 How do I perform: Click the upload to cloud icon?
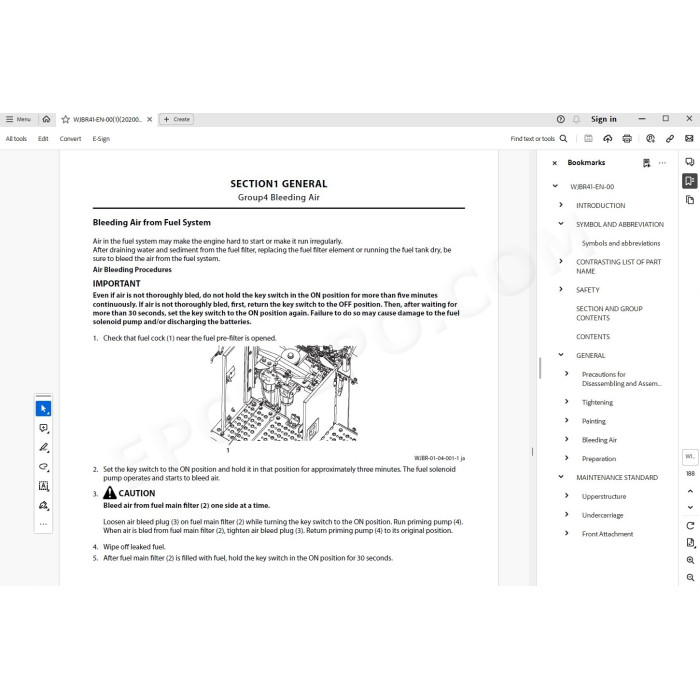(608, 139)
